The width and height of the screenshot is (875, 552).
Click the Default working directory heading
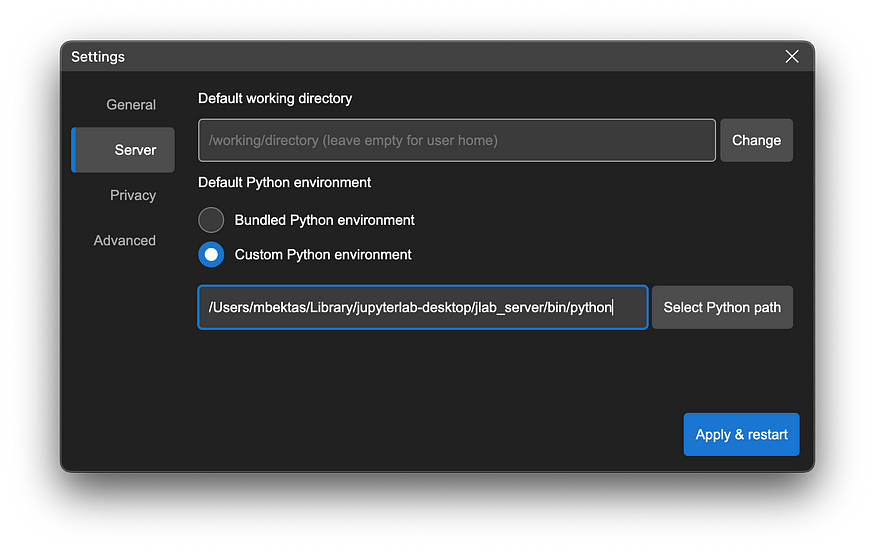click(x=275, y=98)
